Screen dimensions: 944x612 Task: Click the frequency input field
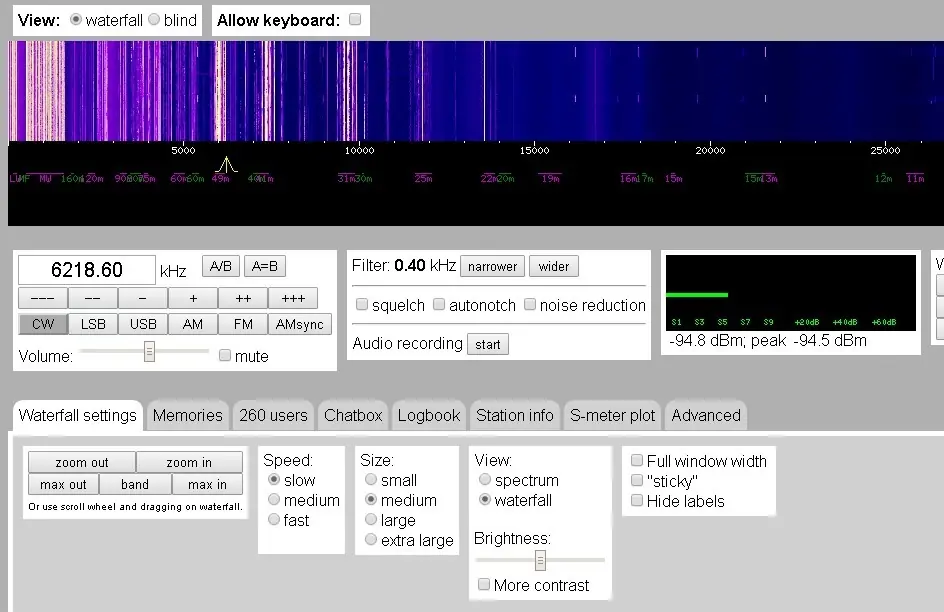pos(87,271)
